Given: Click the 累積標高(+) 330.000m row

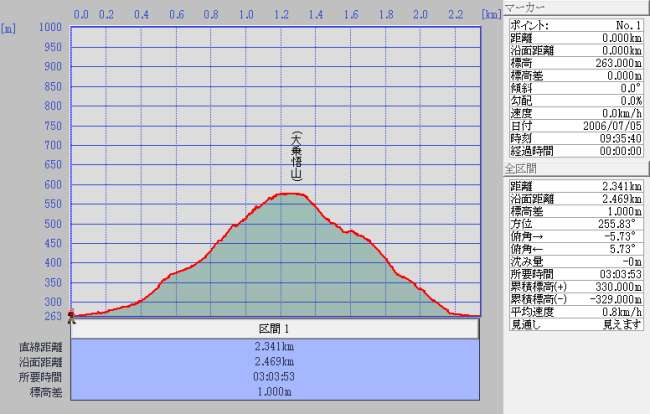Looking at the screenshot, I should click(x=575, y=287).
